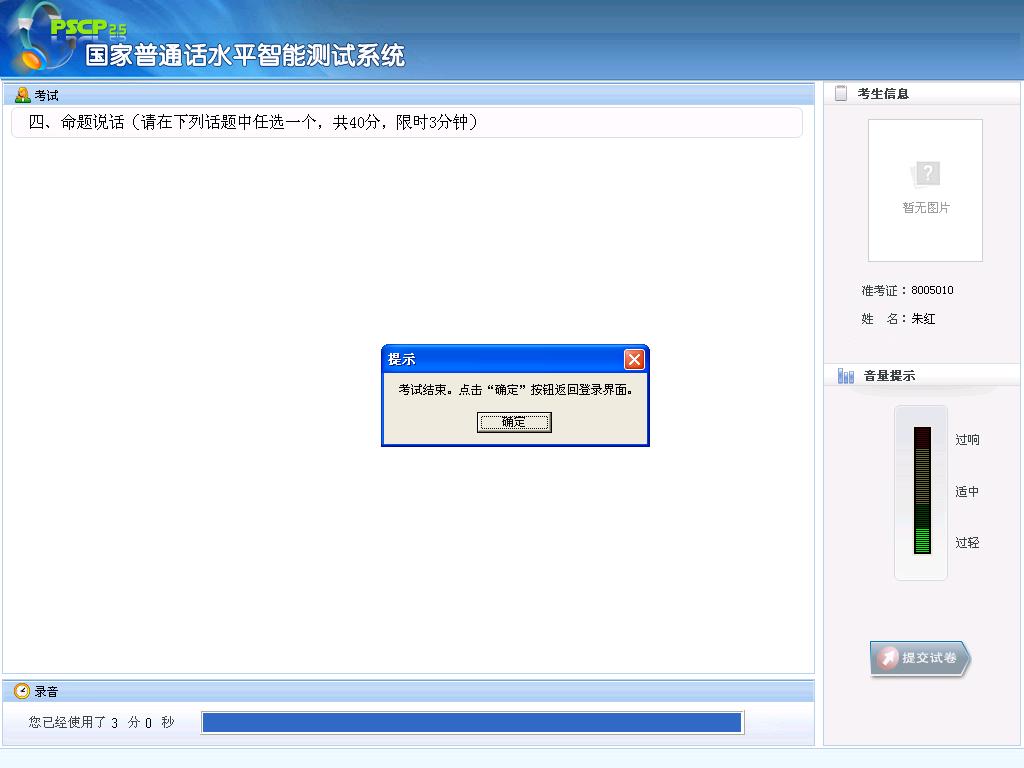Close the 提示 dialog with red X
1024x768 pixels.
[634, 360]
